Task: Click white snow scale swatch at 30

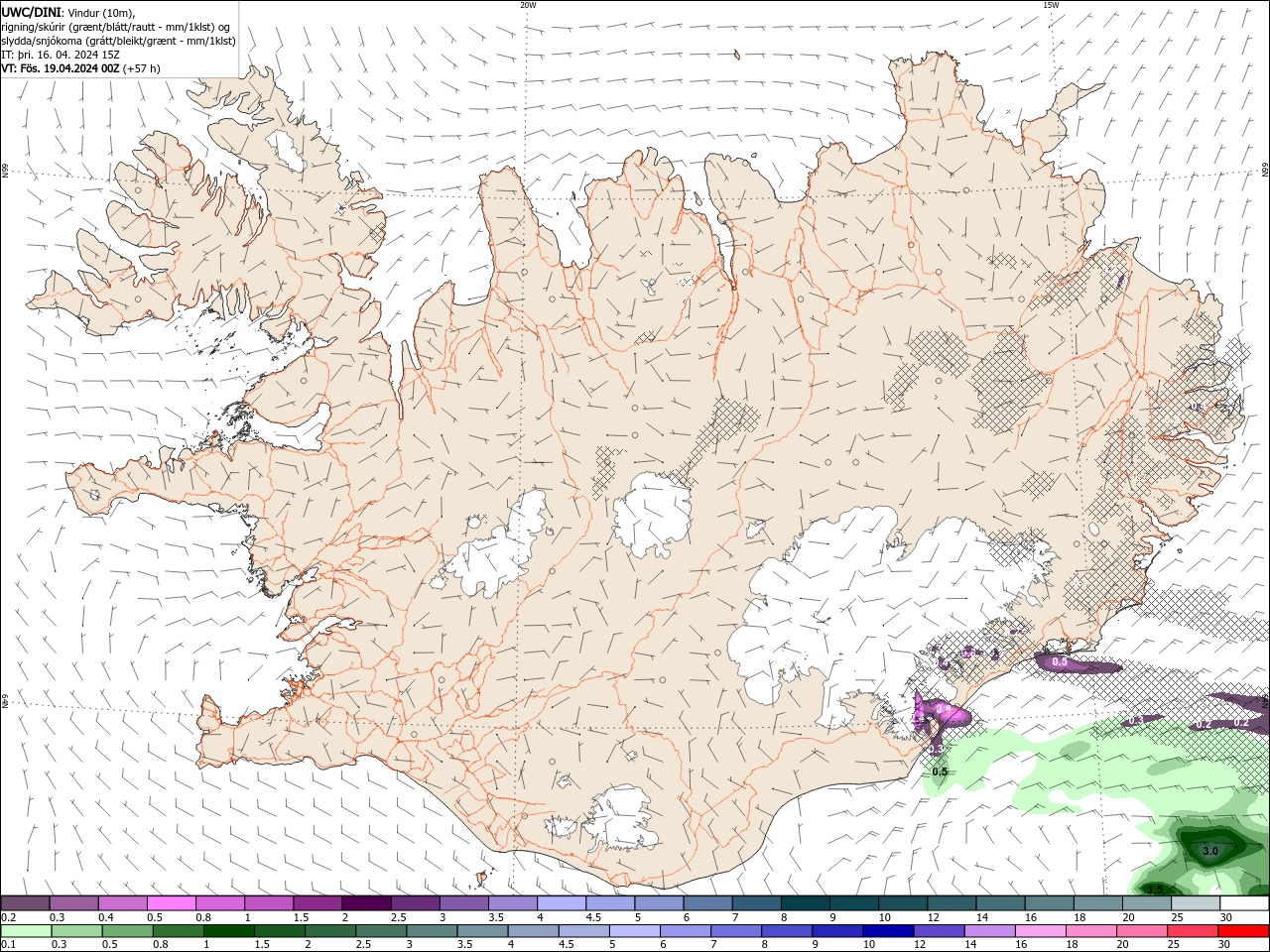Action: [x=1244, y=903]
